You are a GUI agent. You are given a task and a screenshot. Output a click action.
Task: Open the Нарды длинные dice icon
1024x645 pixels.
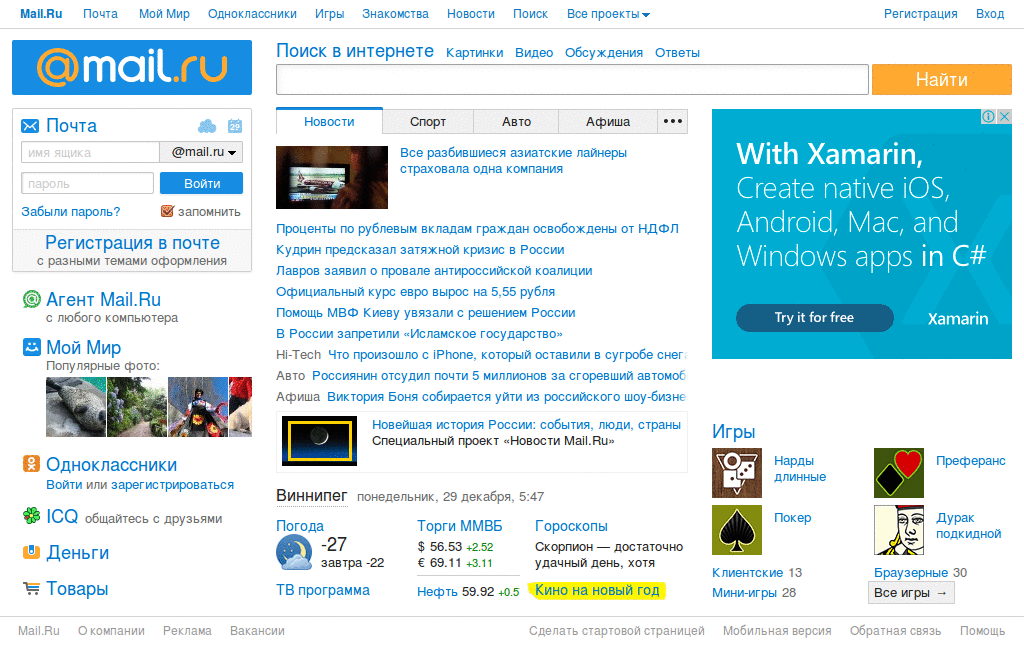coord(737,473)
